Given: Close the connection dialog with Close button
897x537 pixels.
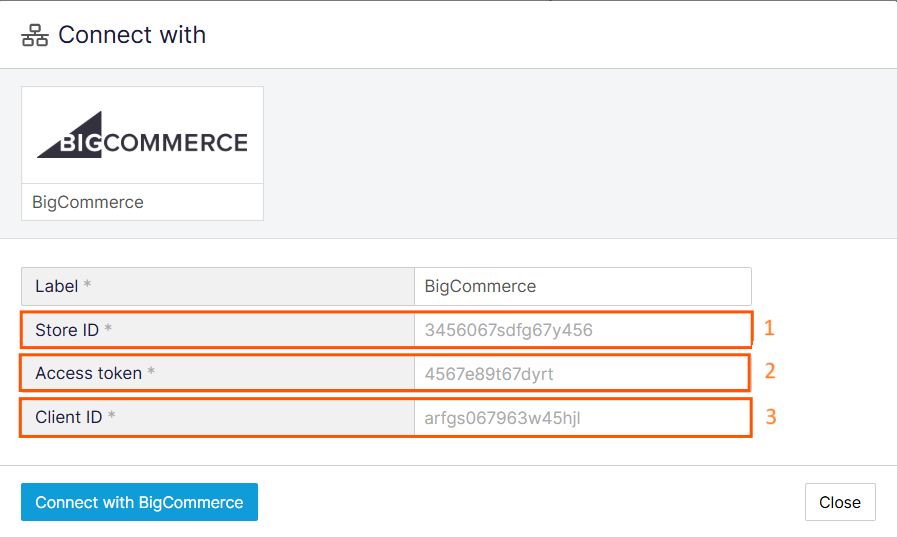Looking at the screenshot, I should tap(840, 502).
